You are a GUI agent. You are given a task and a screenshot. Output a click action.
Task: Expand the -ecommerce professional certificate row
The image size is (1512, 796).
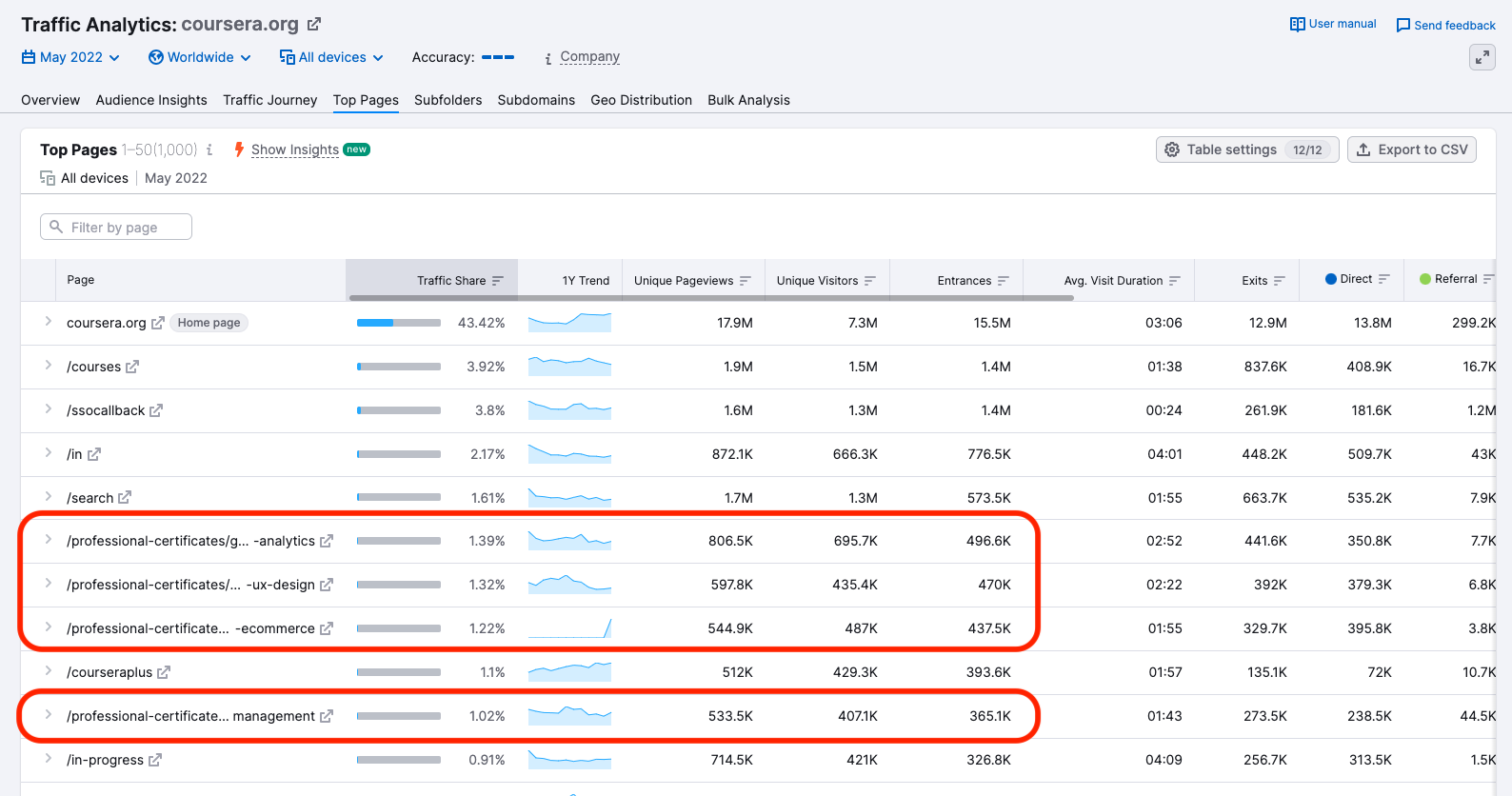[48, 627]
